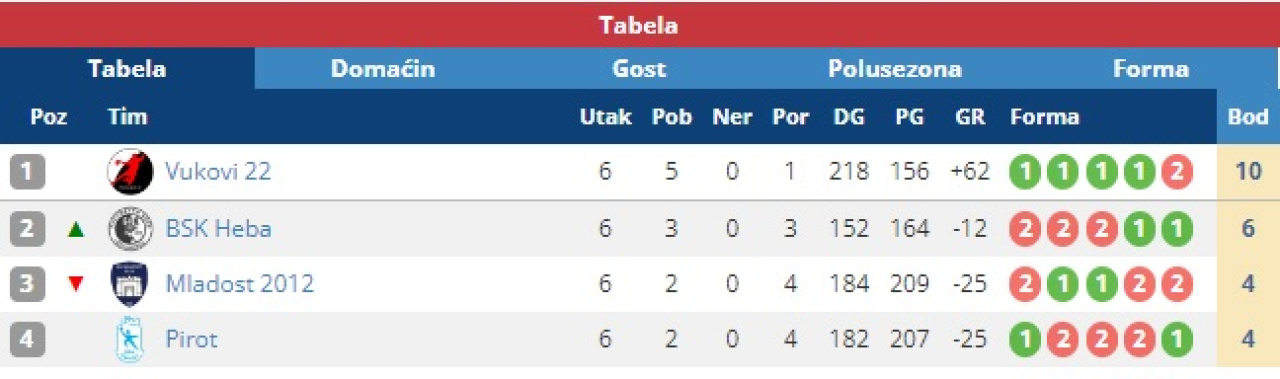Click the Pirot team logo
The height and width of the screenshot is (379, 1280).
tap(130, 340)
